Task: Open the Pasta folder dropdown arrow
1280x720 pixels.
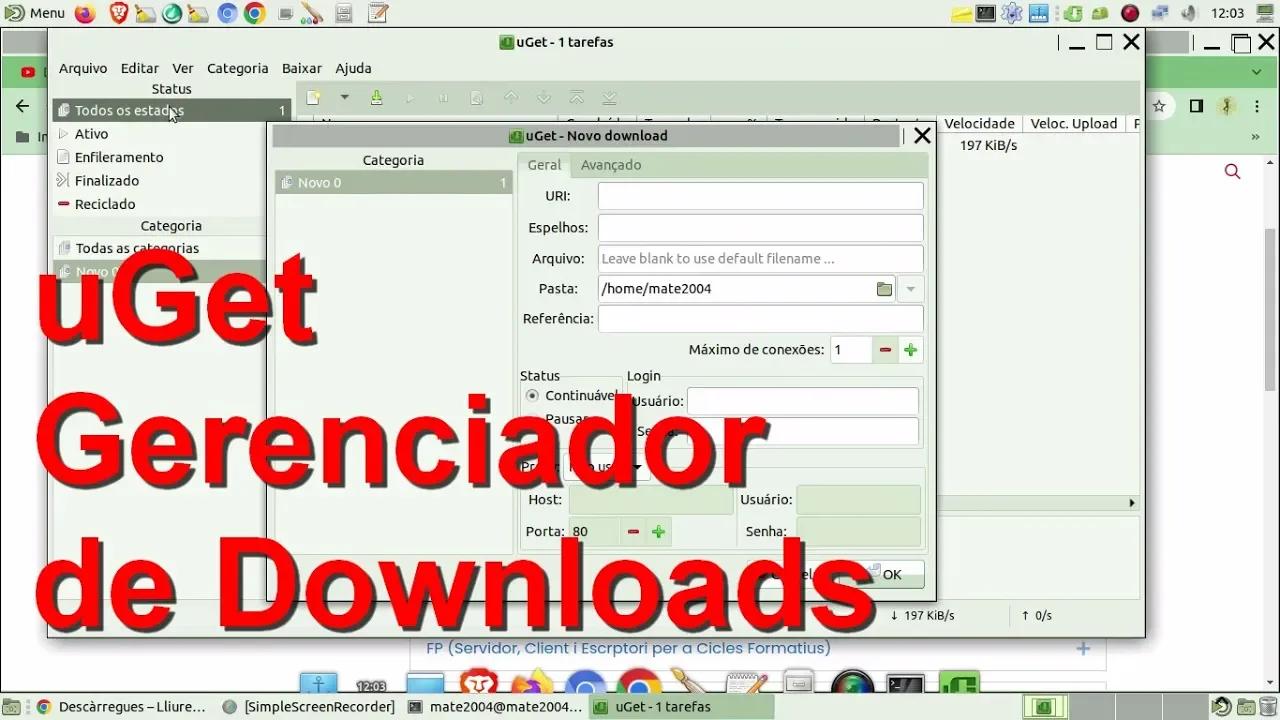Action: (910, 288)
